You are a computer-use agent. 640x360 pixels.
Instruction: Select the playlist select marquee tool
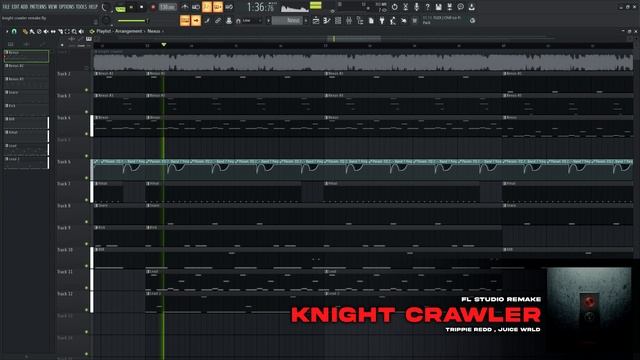[x=67, y=31]
